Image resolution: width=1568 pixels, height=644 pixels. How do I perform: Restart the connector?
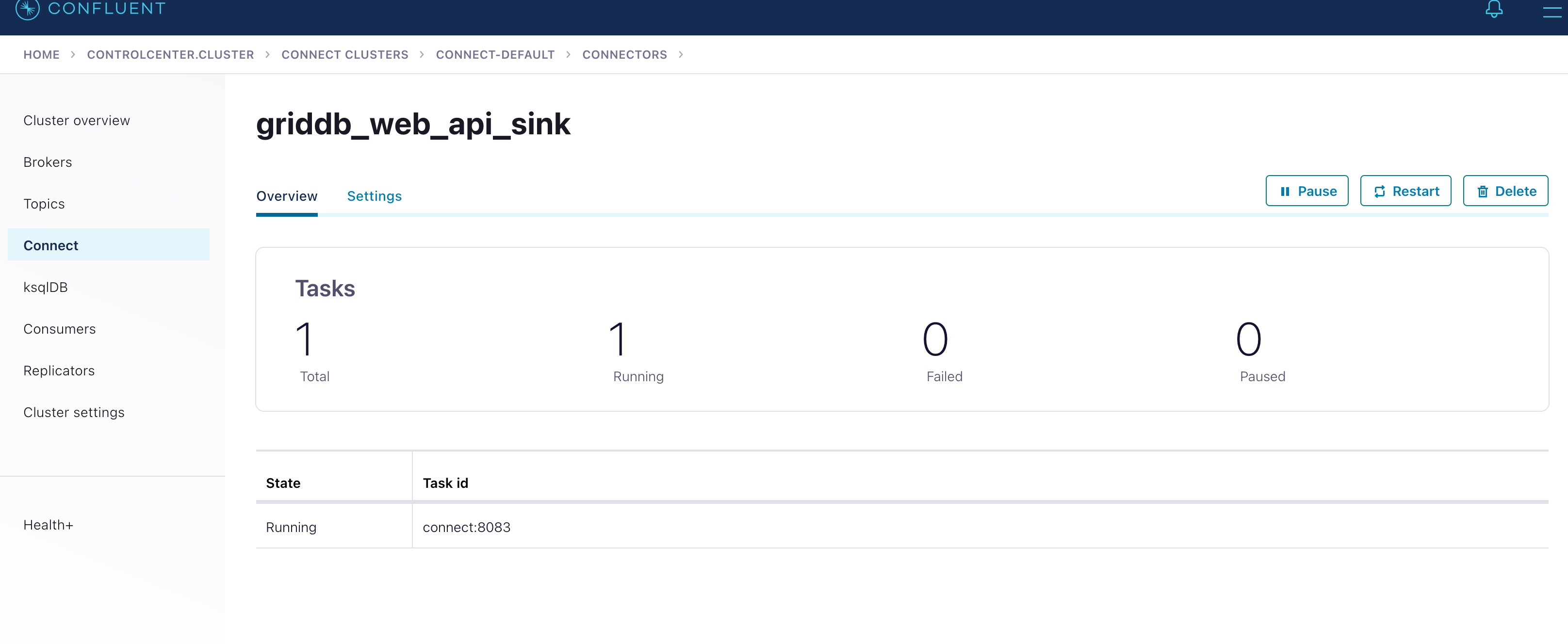1405,191
